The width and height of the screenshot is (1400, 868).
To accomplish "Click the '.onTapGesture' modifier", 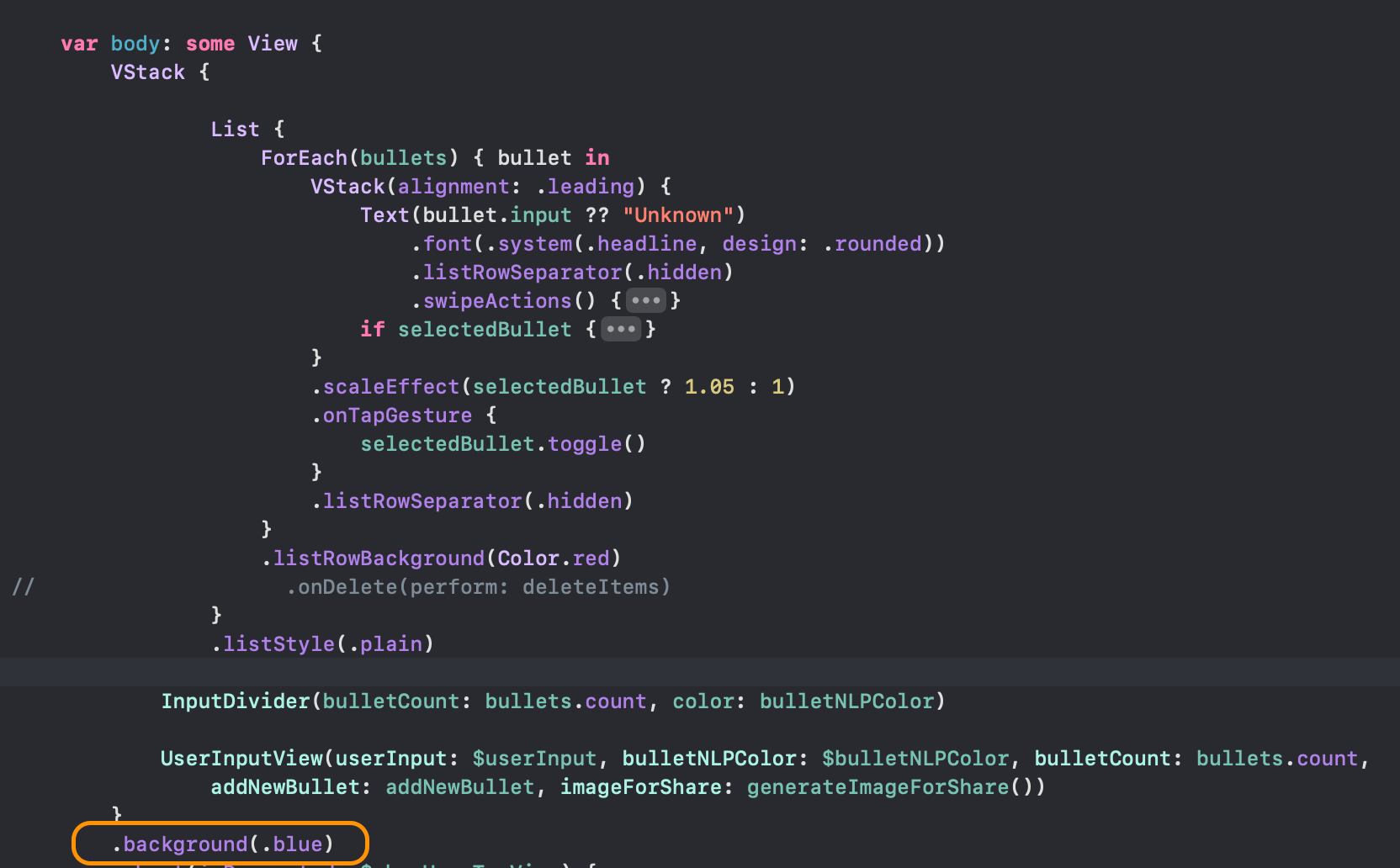I will point(391,415).
